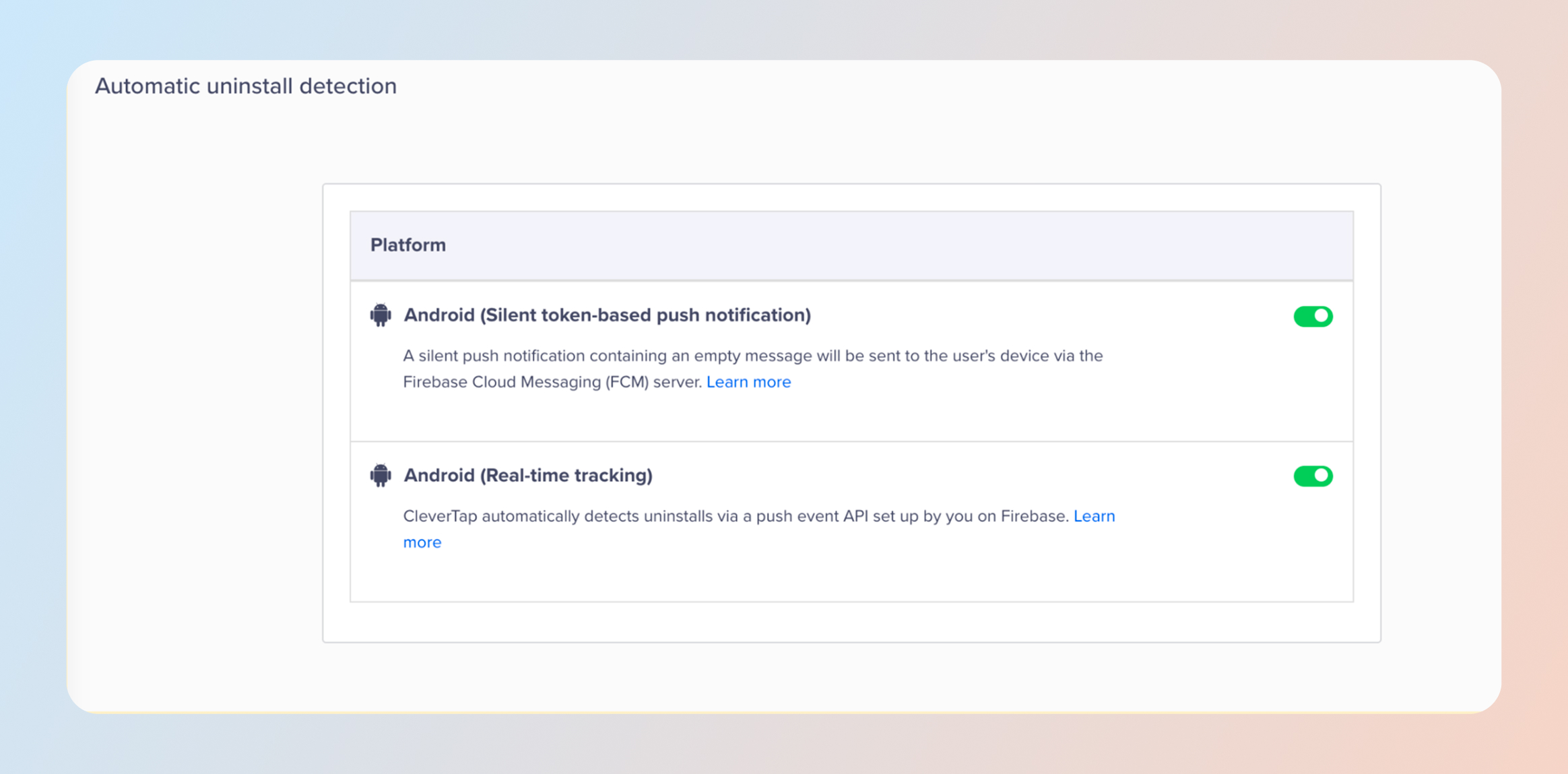Click the silent push notification description text
Screen dimensions: 1568x774
[x=753, y=368]
